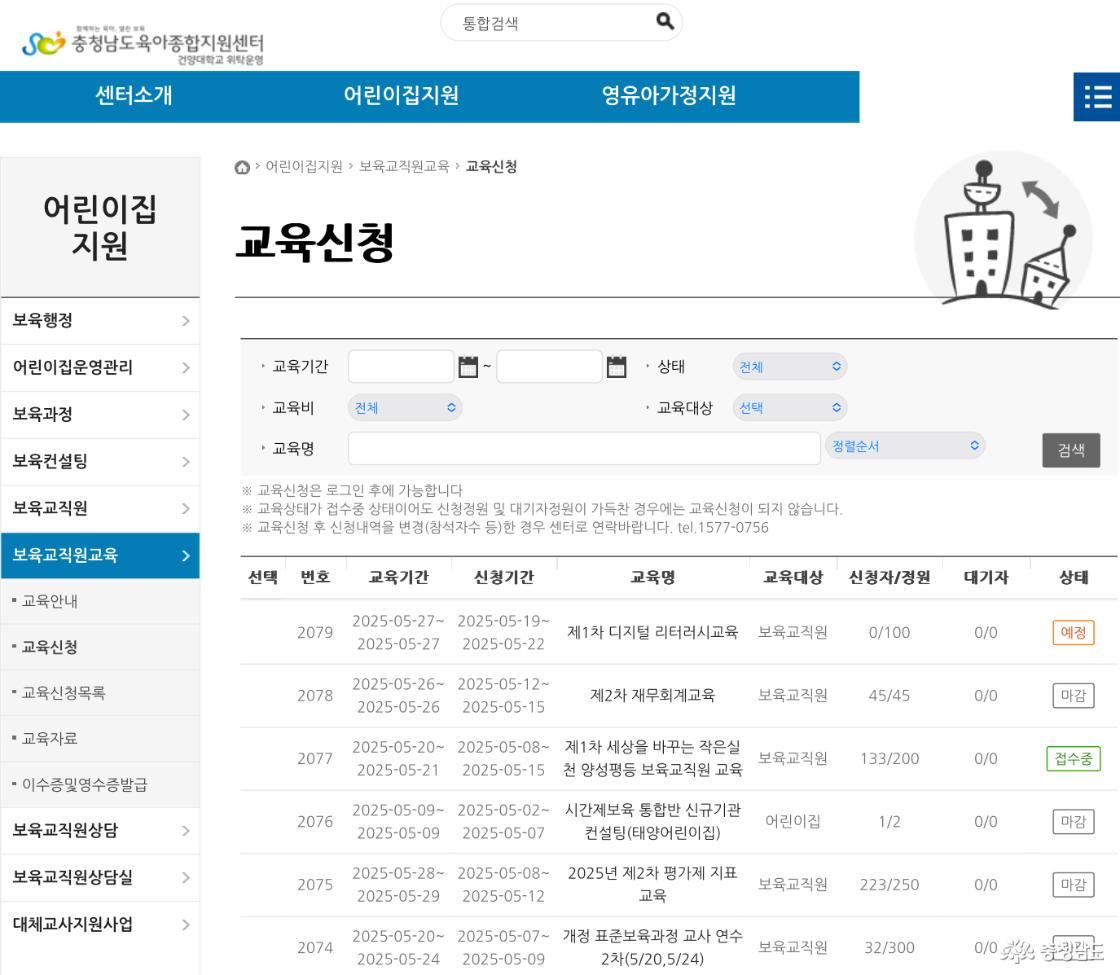Viewport: 1120px width, 975px height.
Task: Click the 마감 status badge for 2075
Action: (1073, 884)
